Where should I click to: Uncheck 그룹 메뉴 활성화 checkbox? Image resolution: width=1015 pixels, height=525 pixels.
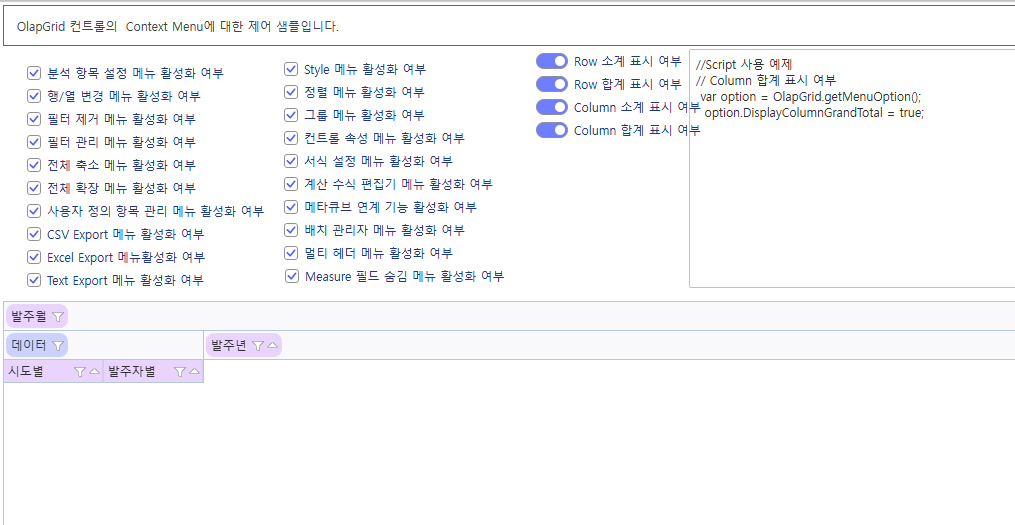pos(291,115)
